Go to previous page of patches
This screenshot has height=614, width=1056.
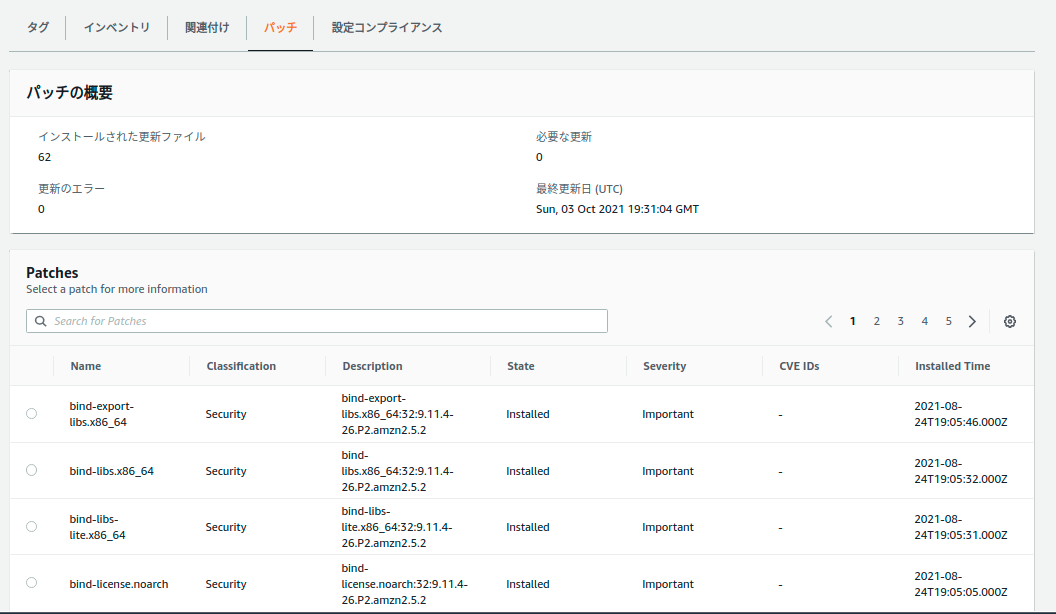(828, 322)
